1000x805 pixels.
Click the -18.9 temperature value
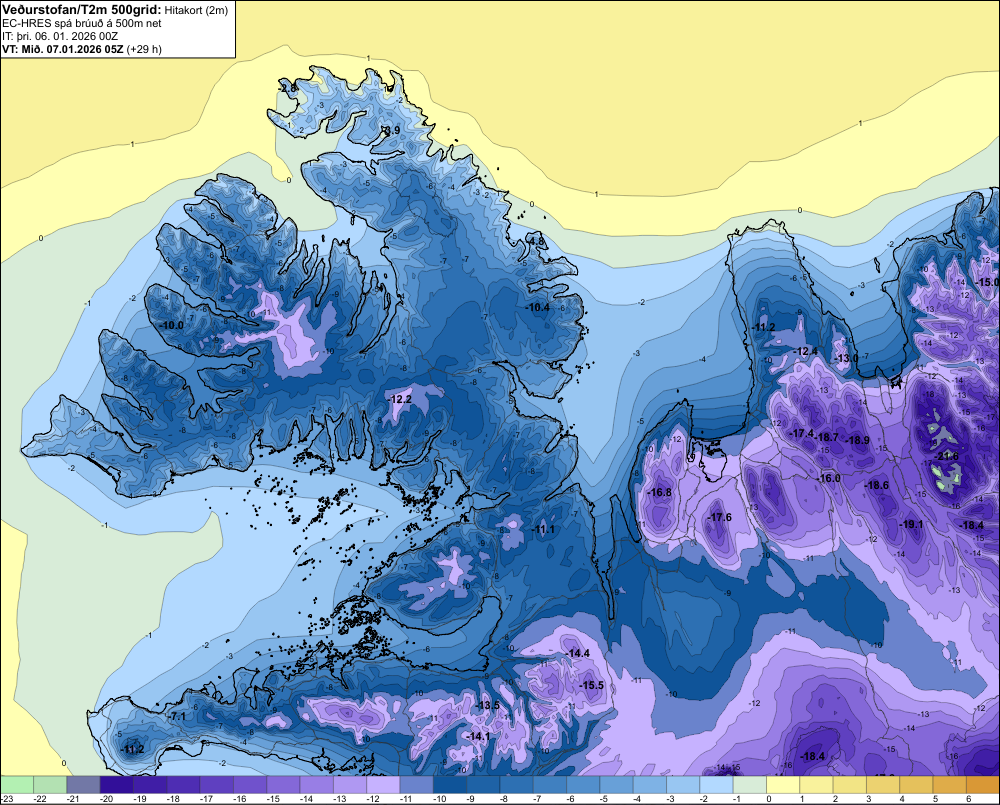click(x=858, y=440)
